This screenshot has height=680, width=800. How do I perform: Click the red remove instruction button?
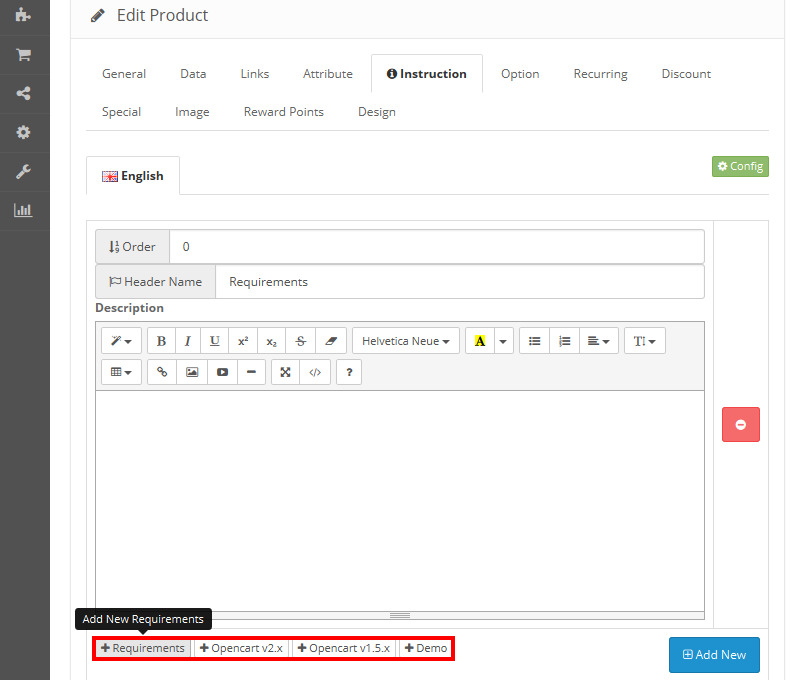(740, 424)
